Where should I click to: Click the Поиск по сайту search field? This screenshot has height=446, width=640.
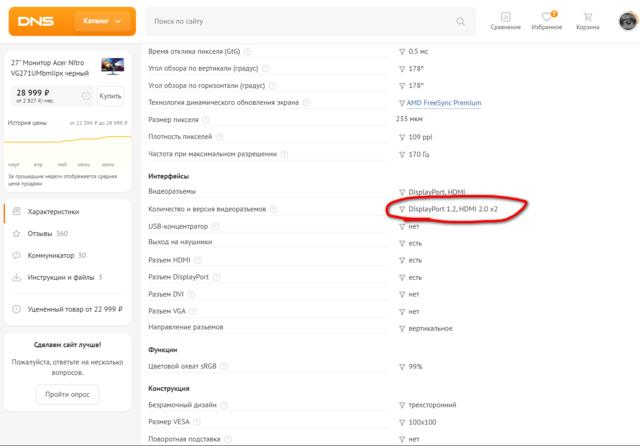tap(300, 21)
